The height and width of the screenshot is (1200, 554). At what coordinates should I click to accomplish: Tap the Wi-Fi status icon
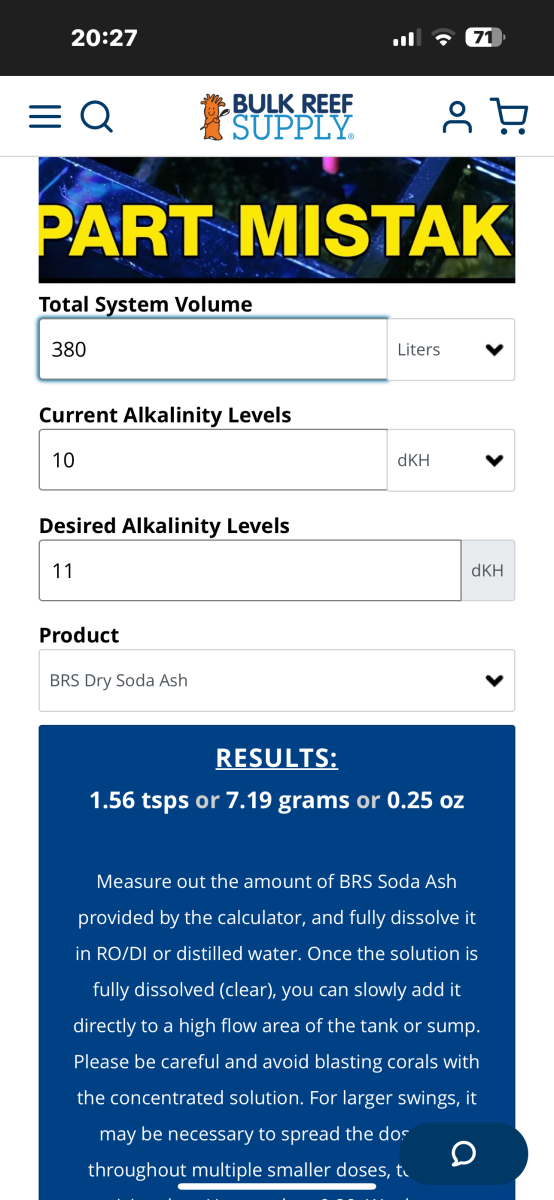click(442, 38)
